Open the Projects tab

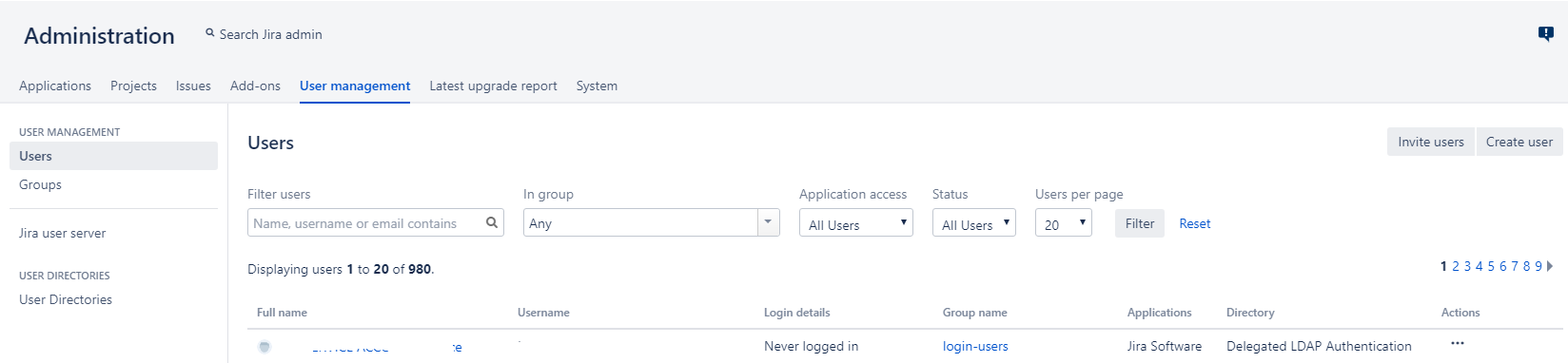133,86
